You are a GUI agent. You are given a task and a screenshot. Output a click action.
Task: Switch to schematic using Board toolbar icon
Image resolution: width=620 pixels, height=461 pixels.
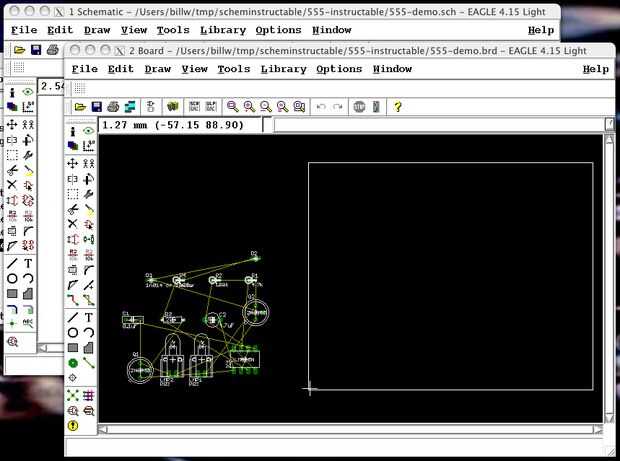tap(151, 107)
